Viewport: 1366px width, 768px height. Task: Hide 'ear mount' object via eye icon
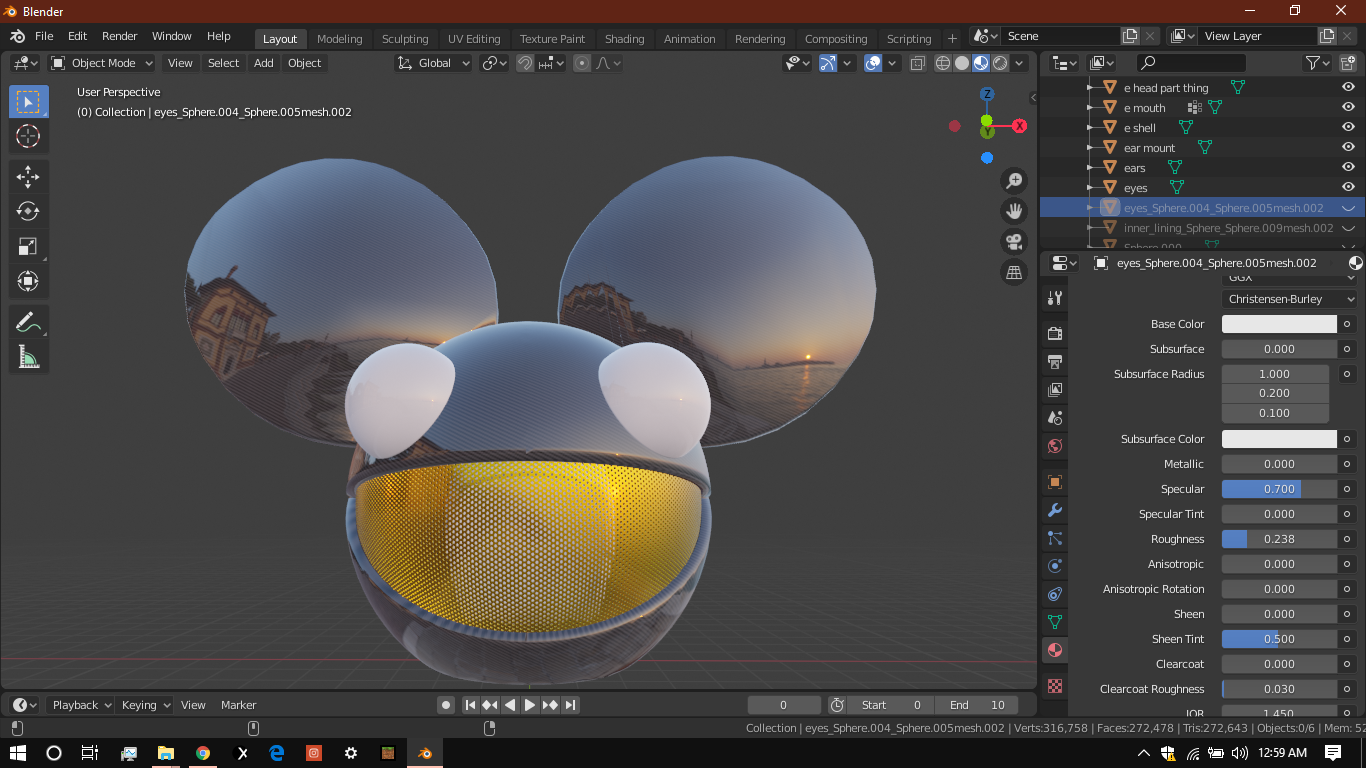[1348, 148]
